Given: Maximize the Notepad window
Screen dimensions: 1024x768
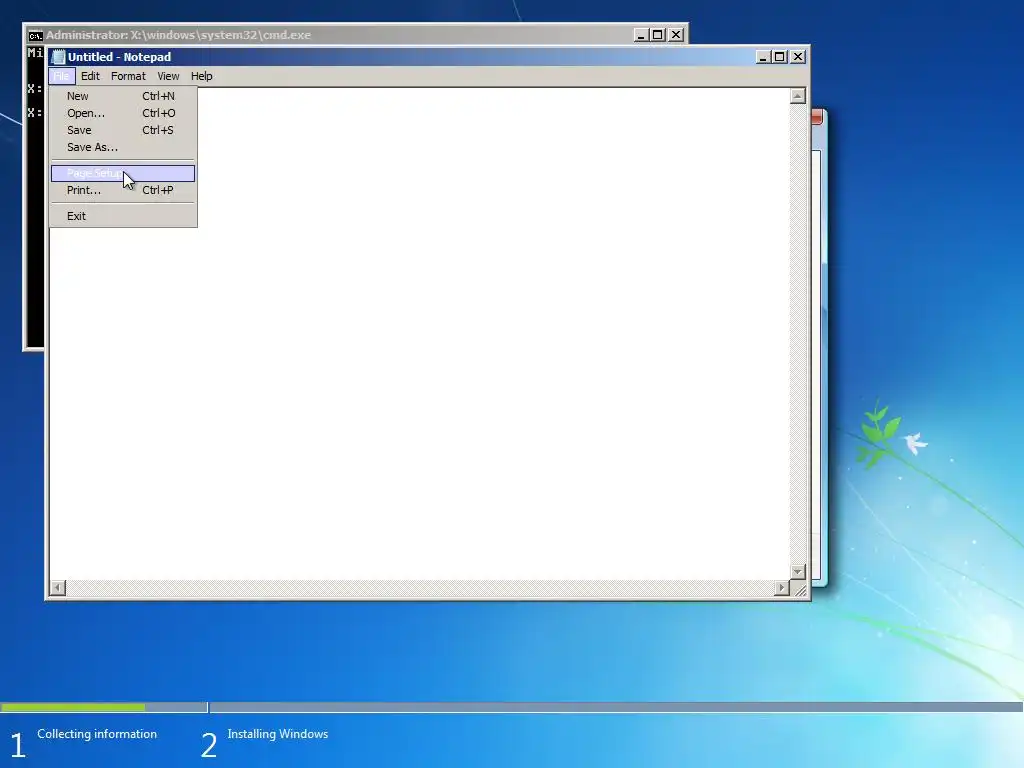Looking at the screenshot, I should tap(779, 57).
